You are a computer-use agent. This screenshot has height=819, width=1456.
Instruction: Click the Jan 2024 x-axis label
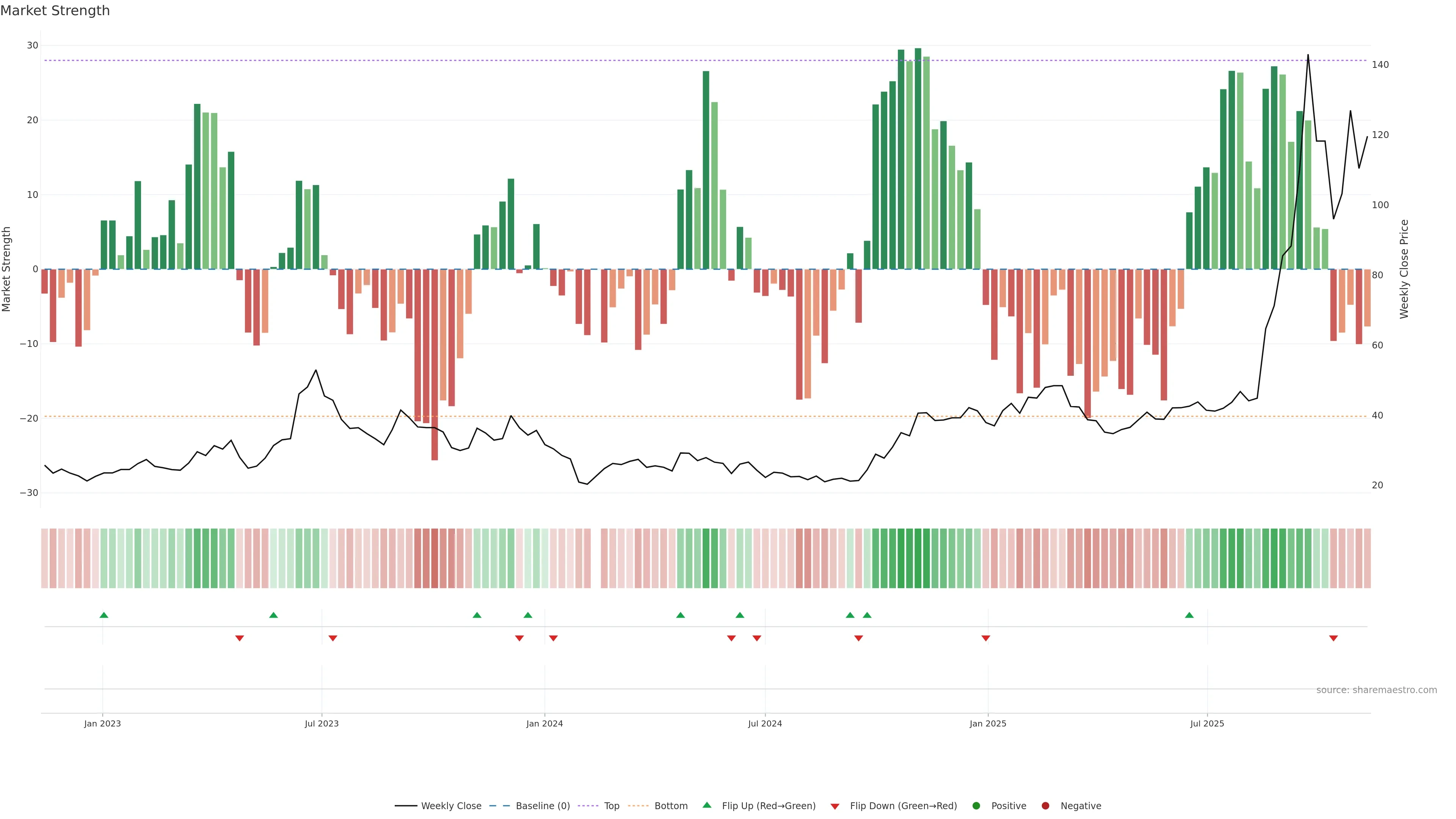click(x=544, y=723)
